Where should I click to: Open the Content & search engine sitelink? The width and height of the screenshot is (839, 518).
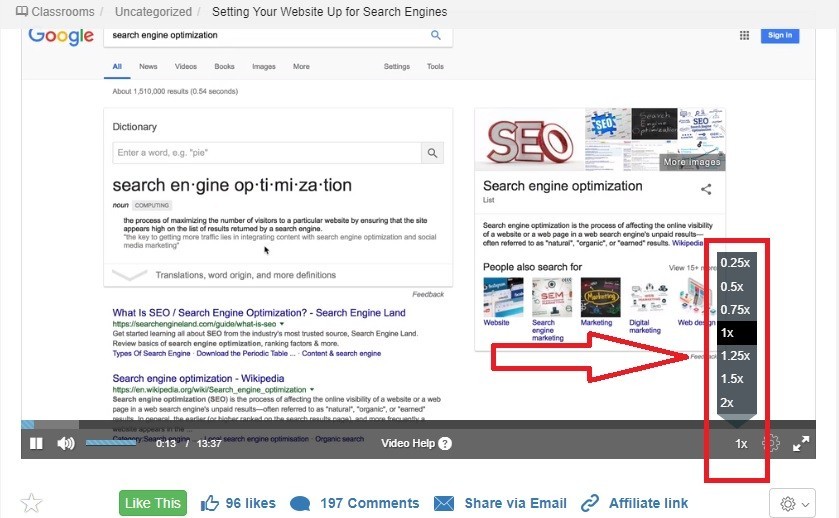[341, 354]
